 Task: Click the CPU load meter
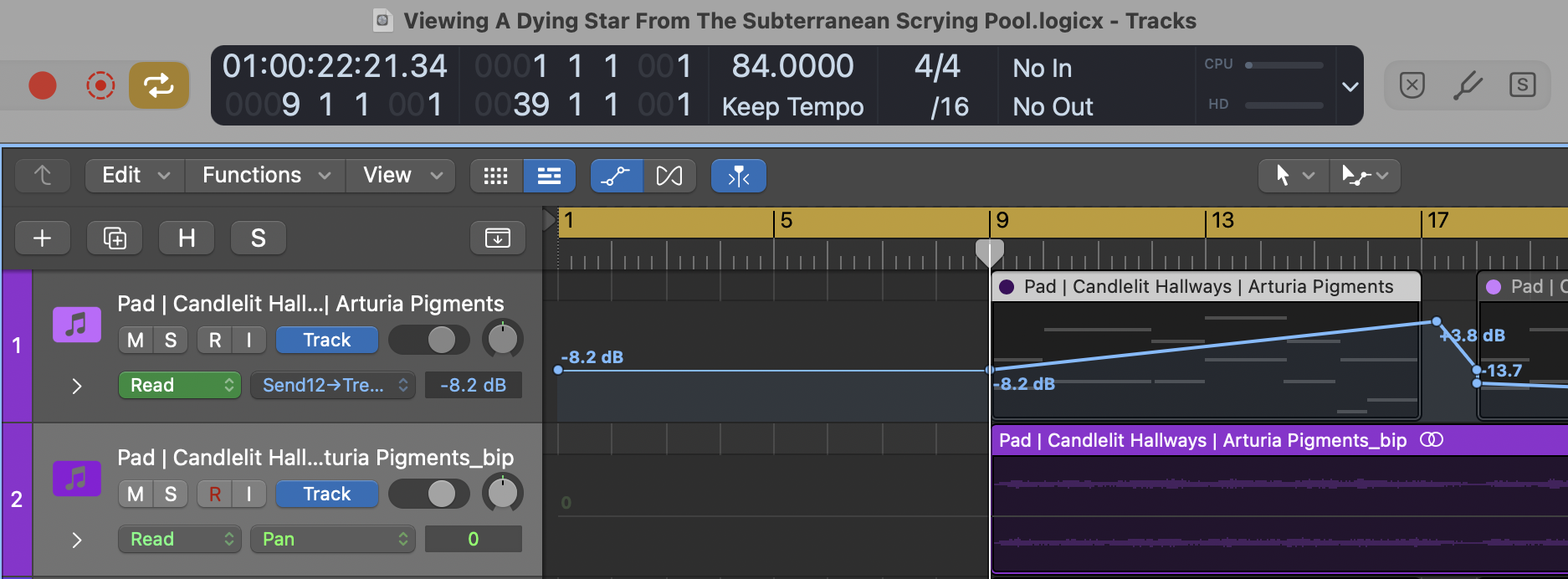[x=1284, y=64]
